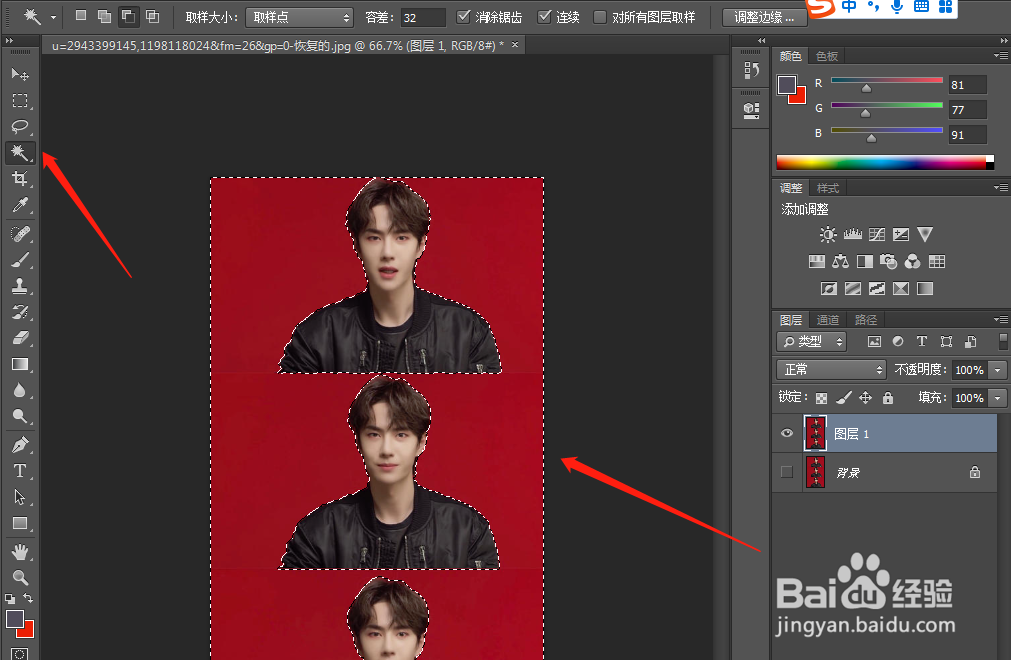
Task: Click Intersect with Selection mode icon
Action: (153, 16)
